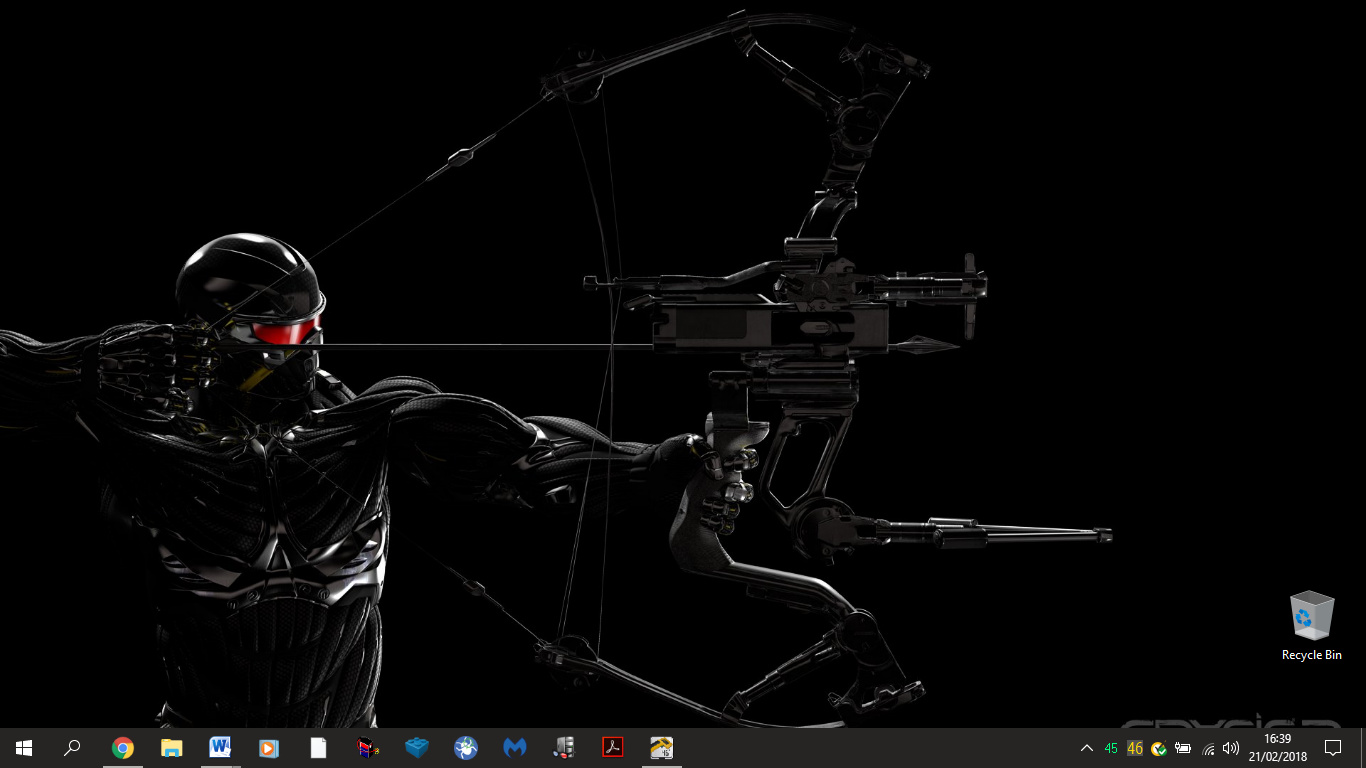Open the taskbar search magnifier
This screenshot has width=1366, height=768.
click(72, 748)
